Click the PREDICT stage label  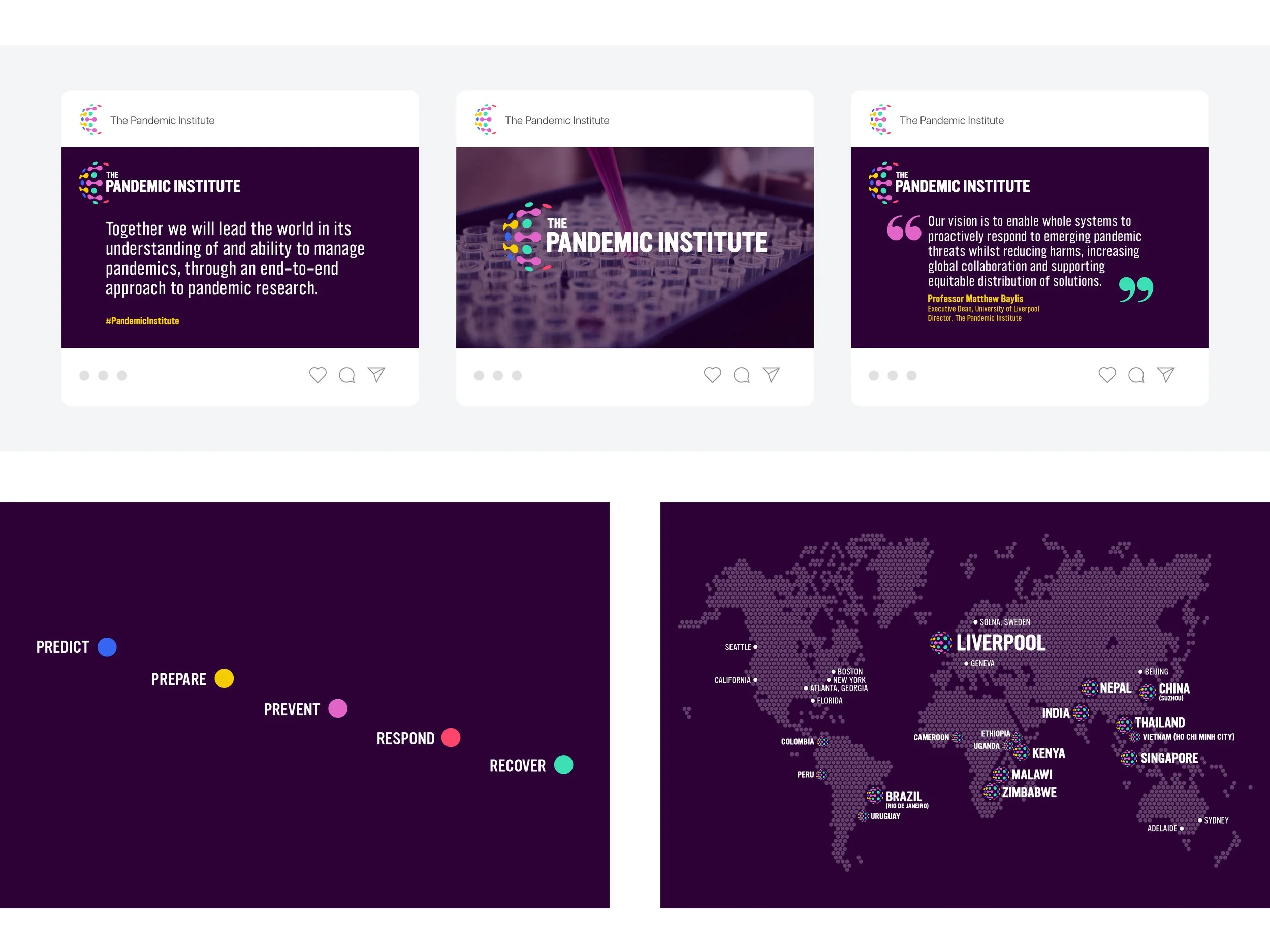tap(62, 647)
